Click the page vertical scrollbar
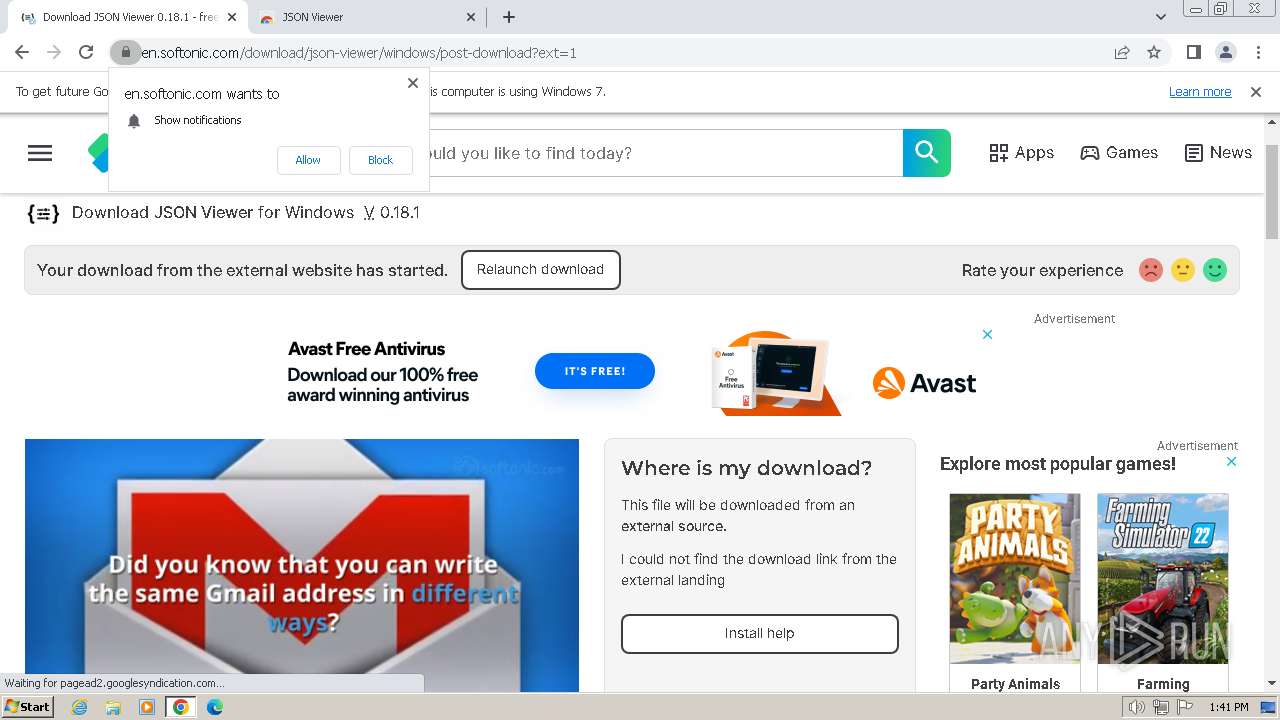 (x=1272, y=192)
